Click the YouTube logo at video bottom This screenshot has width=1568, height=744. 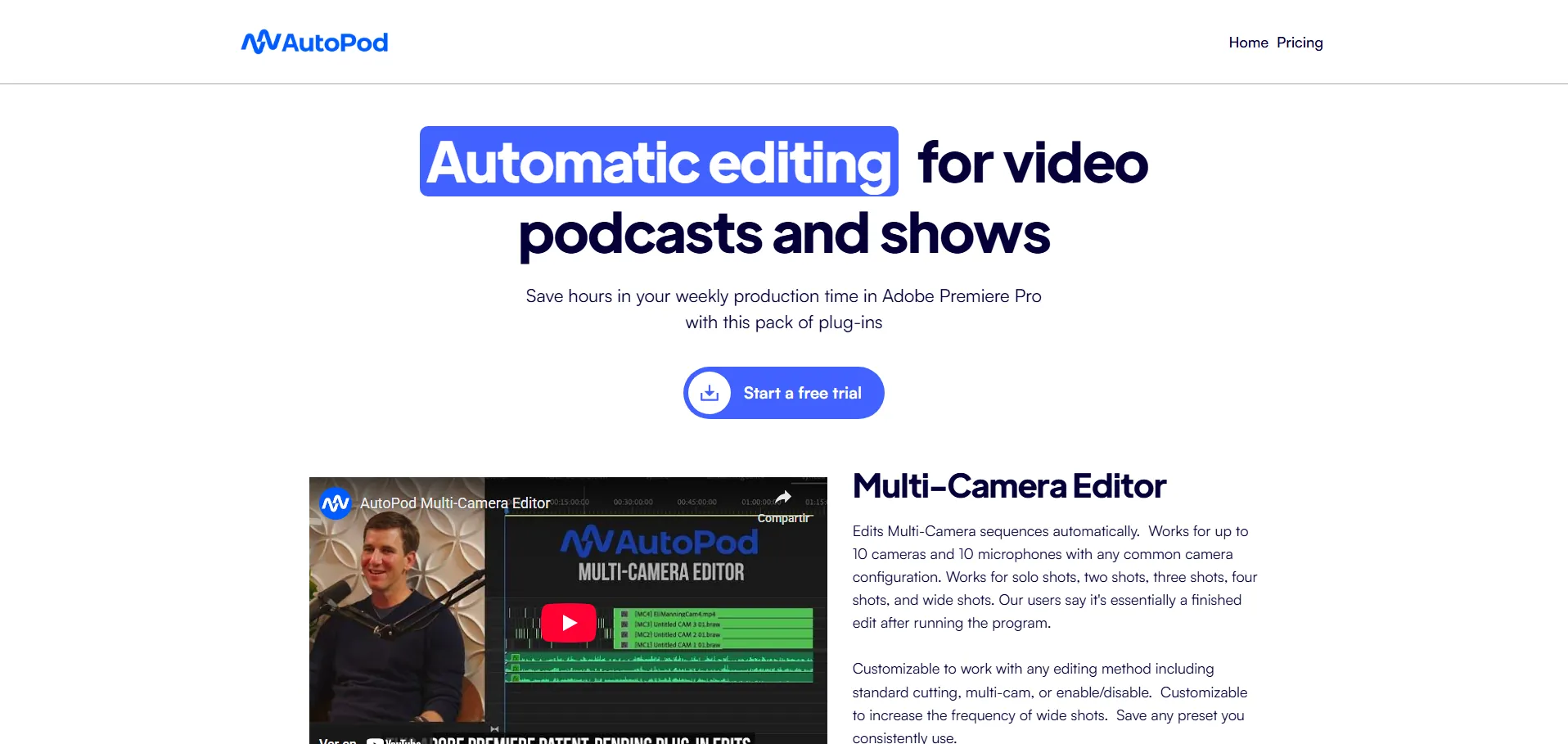coord(394,740)
